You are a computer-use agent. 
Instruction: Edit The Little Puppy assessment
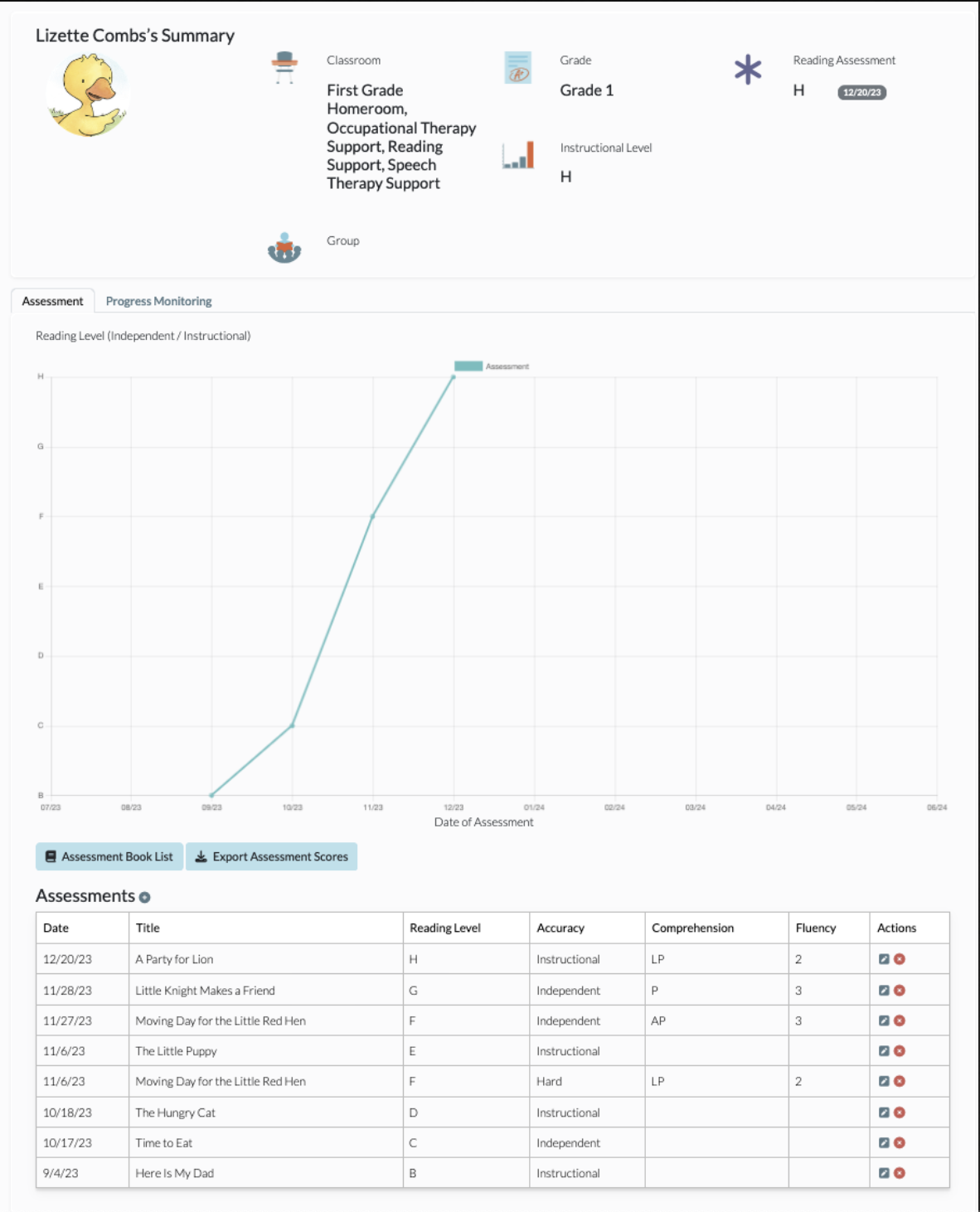point(884,1050)
